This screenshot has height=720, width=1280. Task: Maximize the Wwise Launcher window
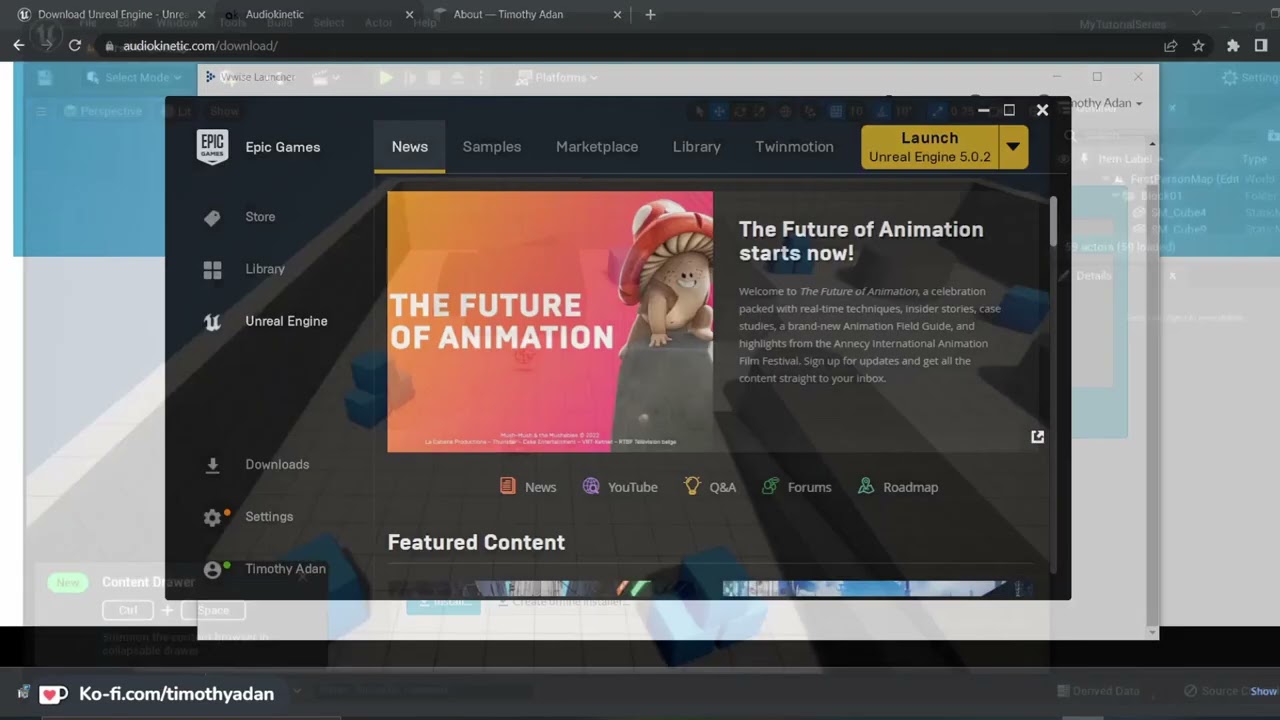[1097, 77]
